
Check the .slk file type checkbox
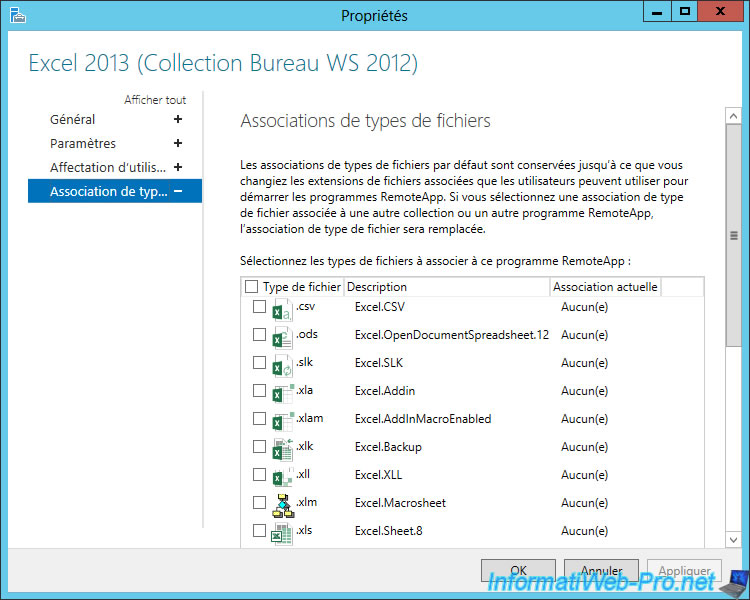point(259,362)
